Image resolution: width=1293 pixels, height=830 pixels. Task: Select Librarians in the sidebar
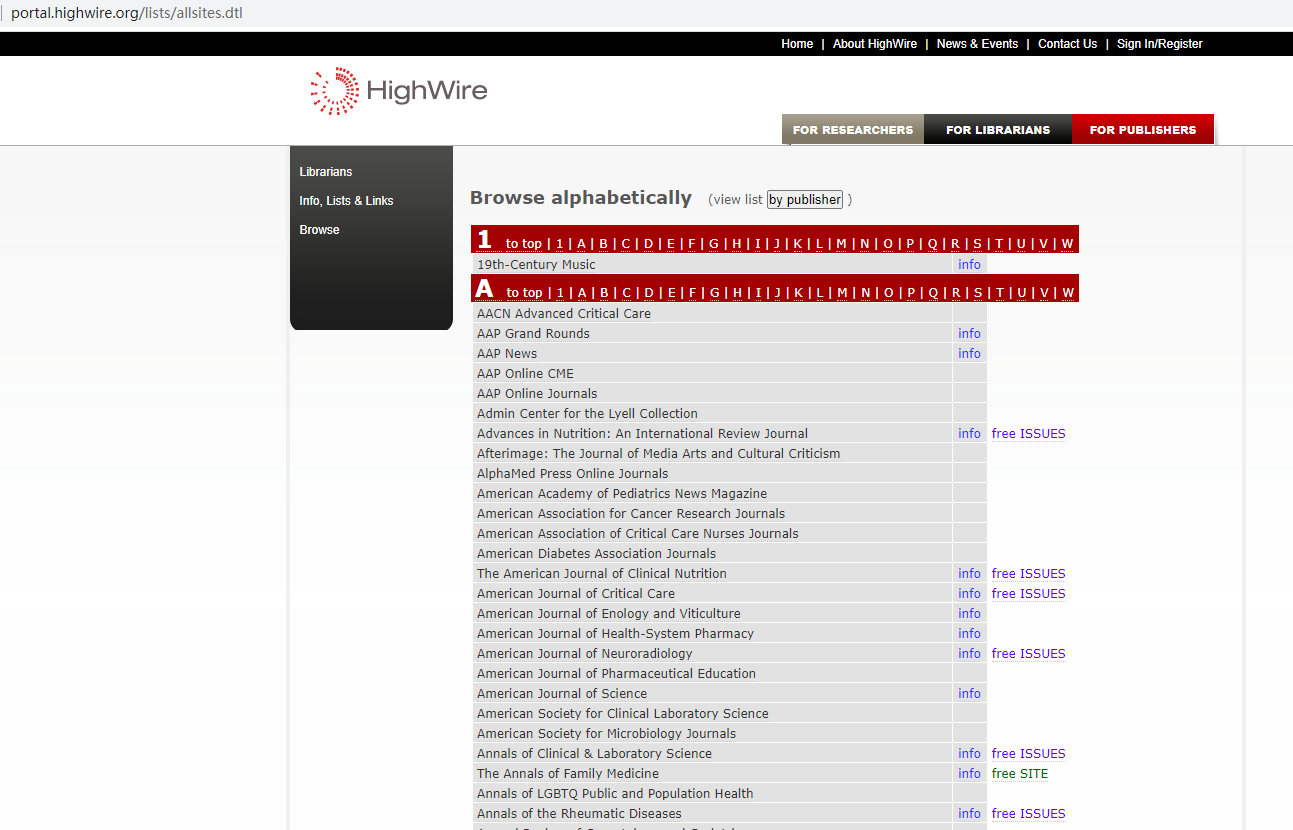(x=325, y=172)
